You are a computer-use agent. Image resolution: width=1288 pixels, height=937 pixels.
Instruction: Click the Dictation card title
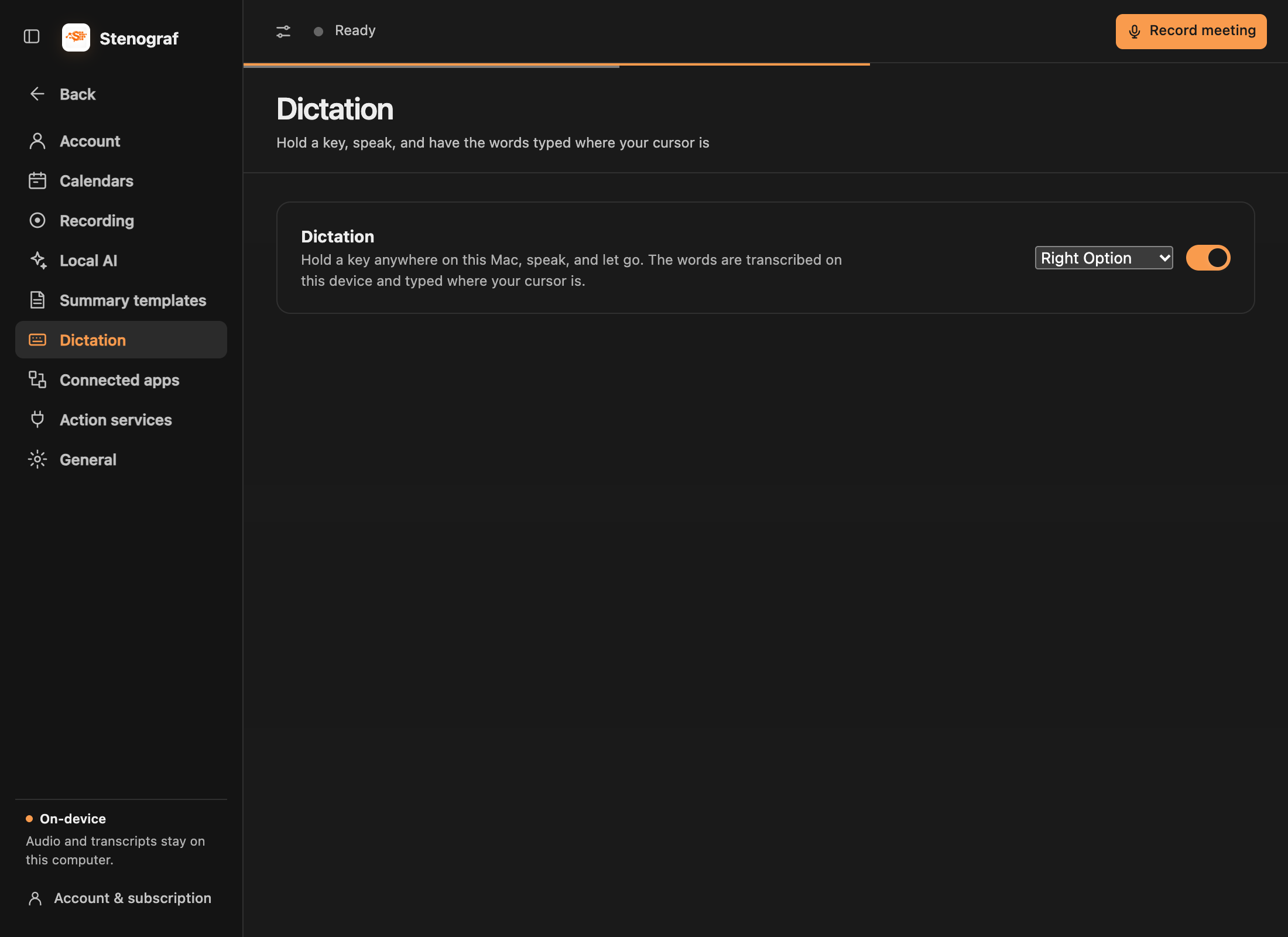tap(337, 237)
